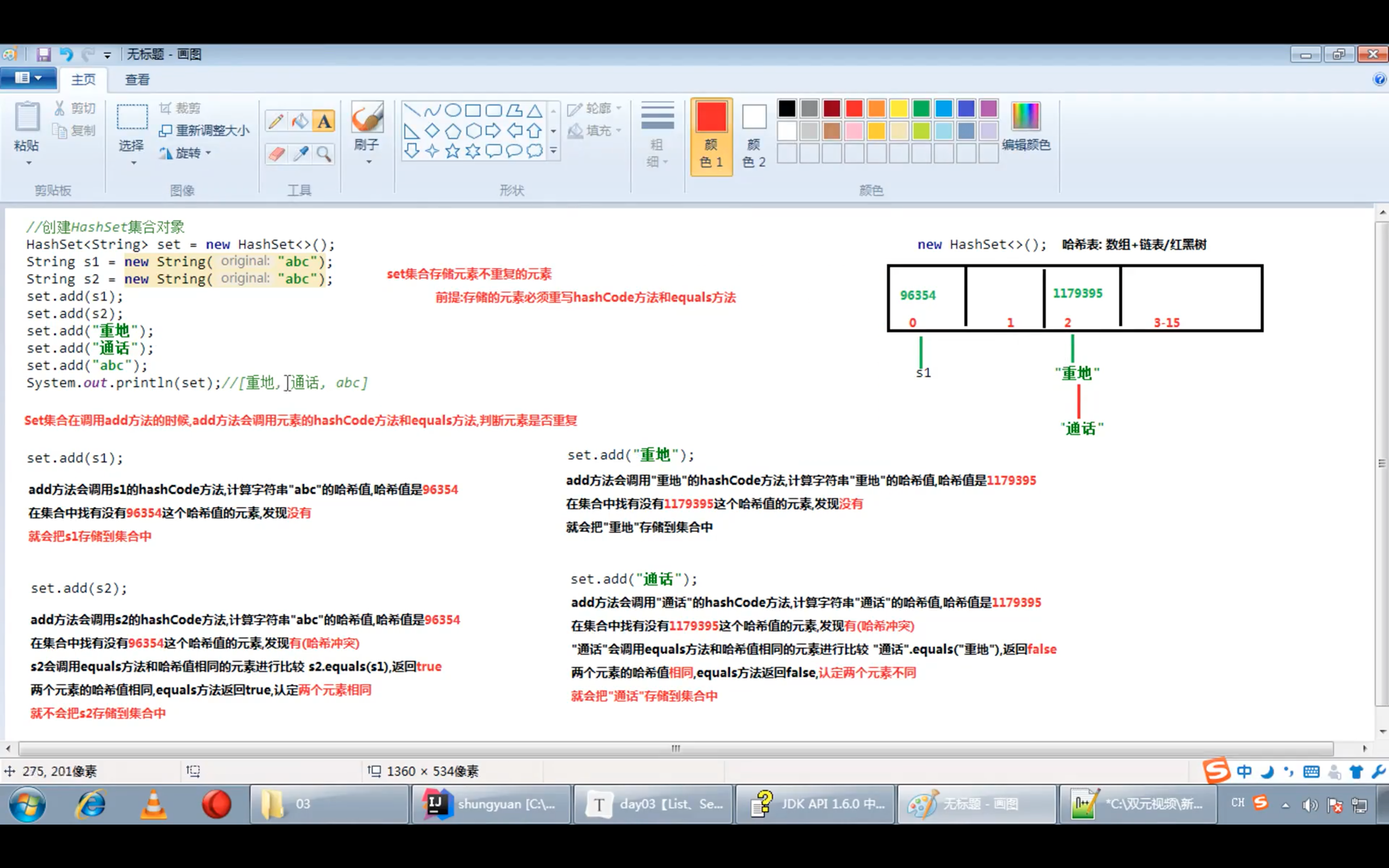1389x868 pixels.
Task: Click the horizontal scrollbar right arrow
Action: pyautogui.click(x=1365, y=748)
